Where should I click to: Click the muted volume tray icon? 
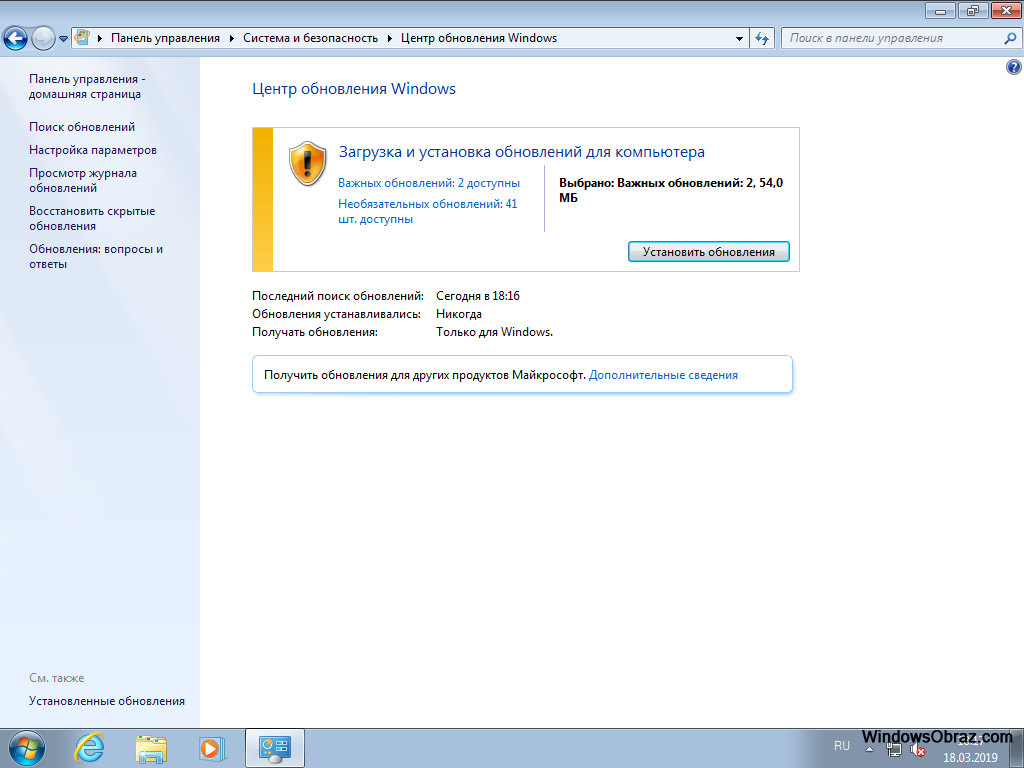918,750
